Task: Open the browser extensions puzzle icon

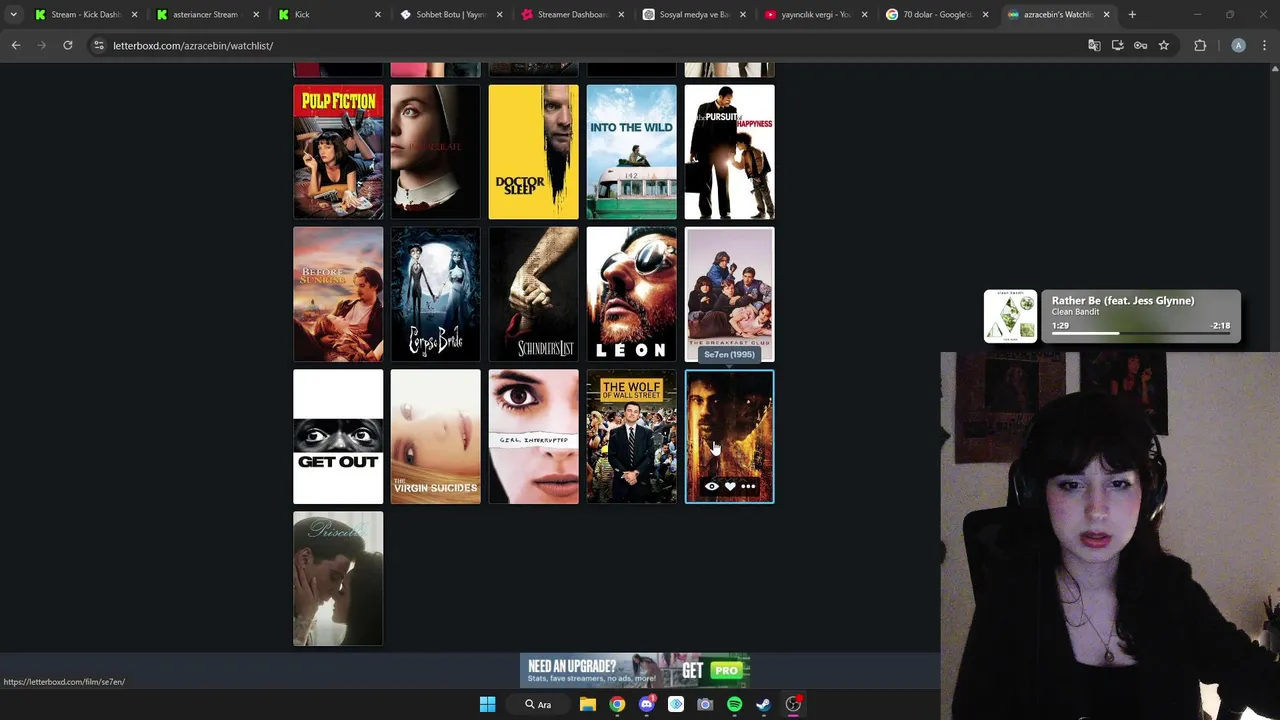Action: [1200, 45]
